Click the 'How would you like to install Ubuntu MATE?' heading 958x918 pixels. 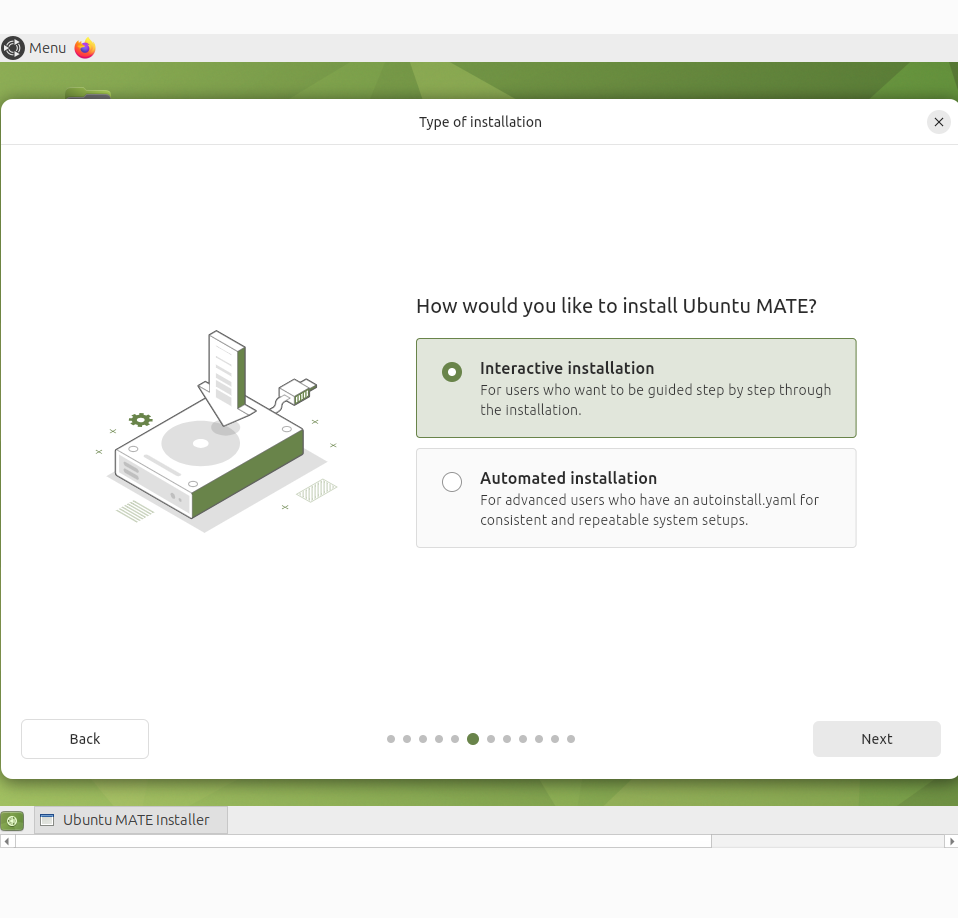[x=616, y=305]
